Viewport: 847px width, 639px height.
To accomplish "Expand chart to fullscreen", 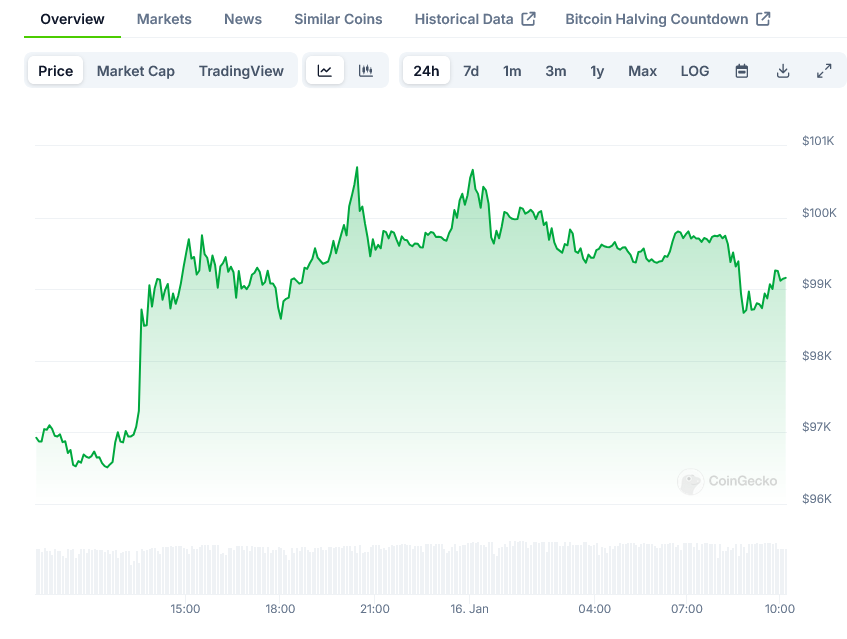I will pos(824,71).
